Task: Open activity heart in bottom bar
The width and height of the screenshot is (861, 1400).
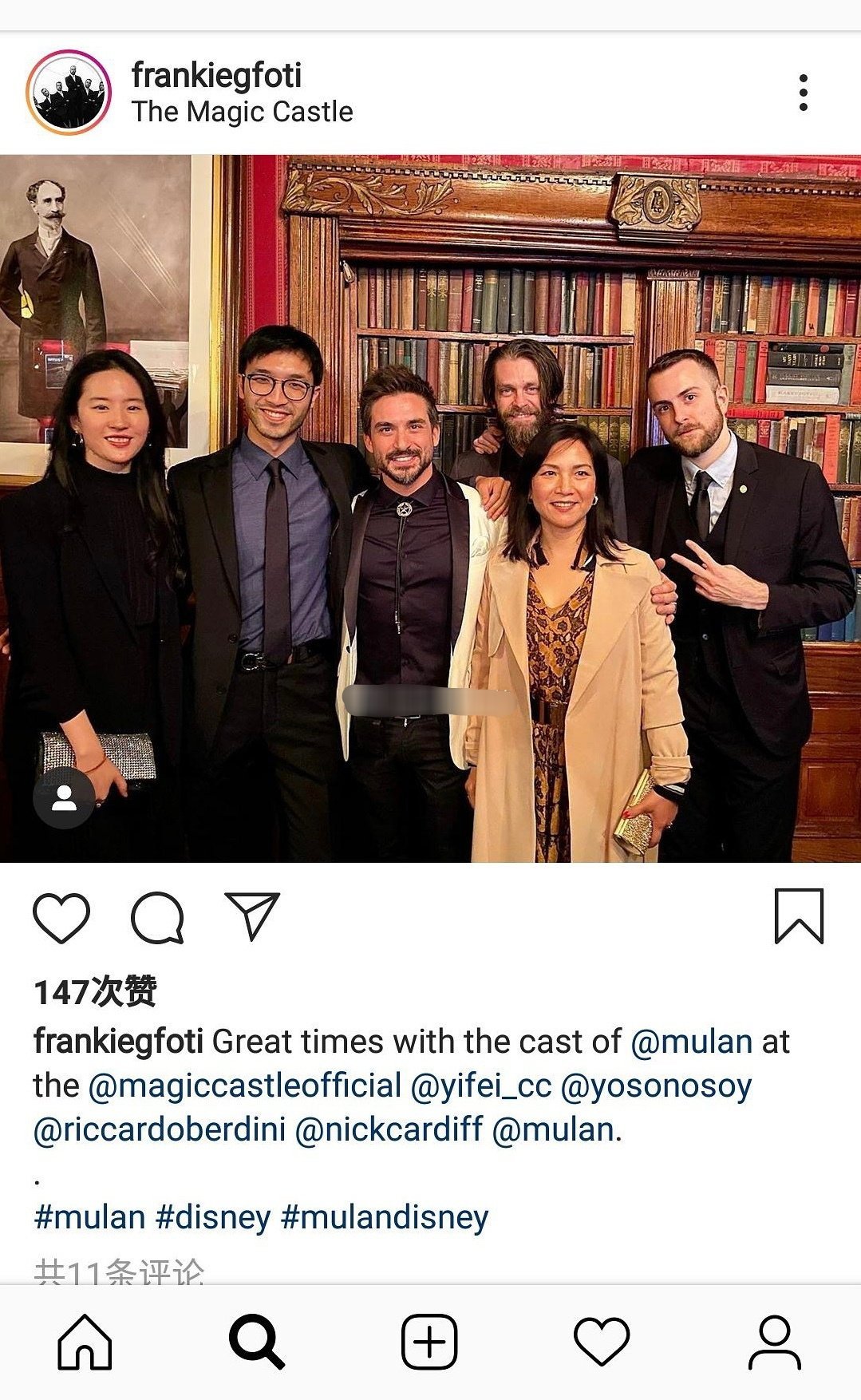Action: (602, 1342)
